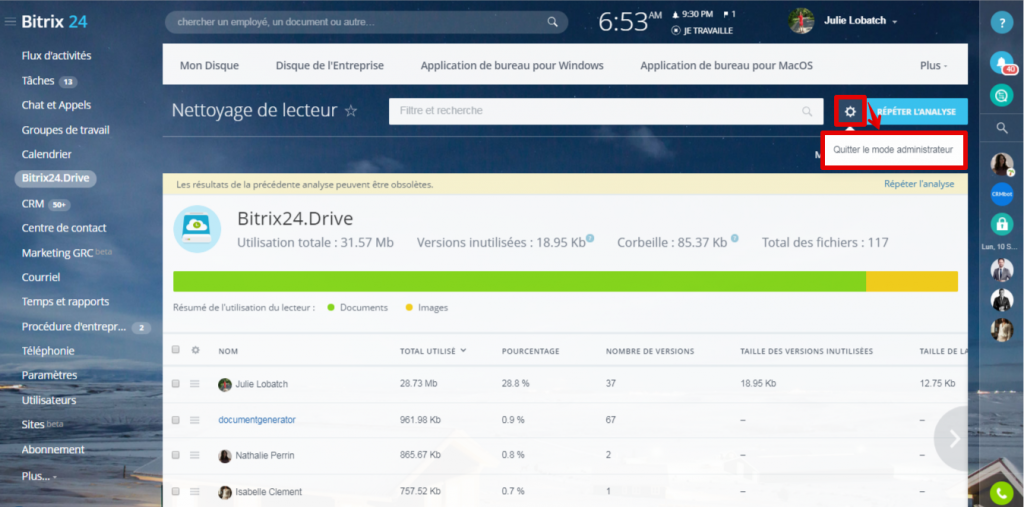Click RÉPÉTER L'ANALYSE blue button
Image resolution: width=1024 pixels, height=507 pixels.
click(916, 112)
